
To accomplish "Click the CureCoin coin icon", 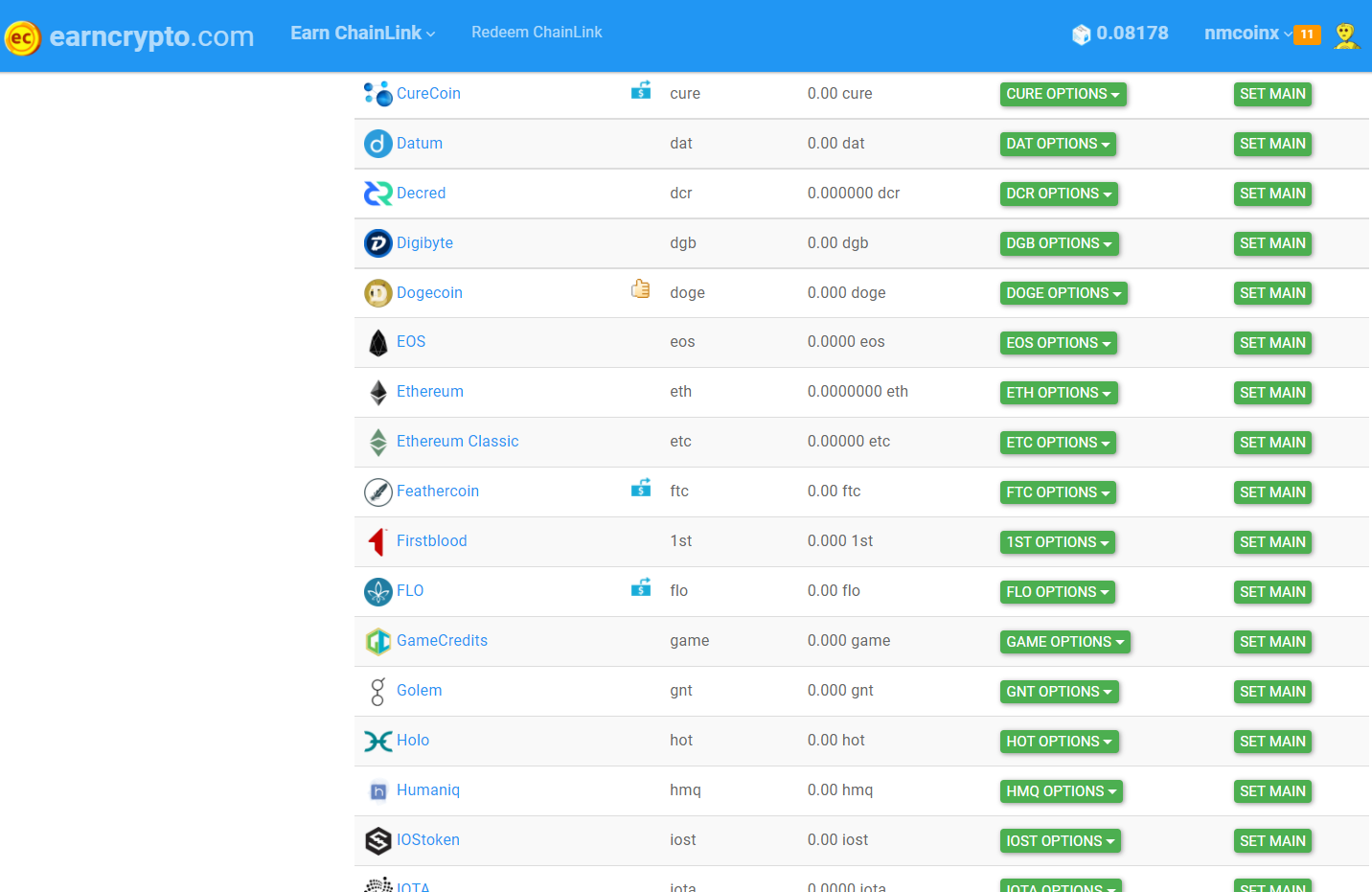I will pos(378,94).
